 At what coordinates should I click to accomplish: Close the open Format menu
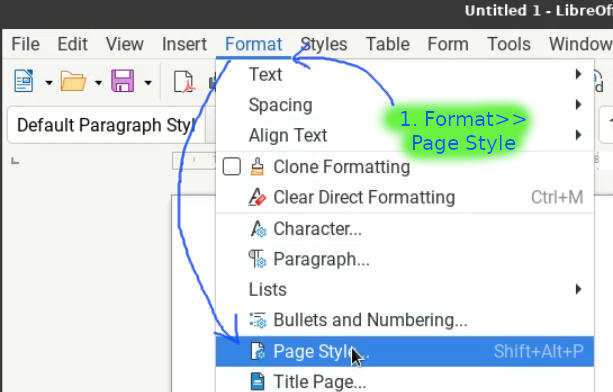(253, 44)
